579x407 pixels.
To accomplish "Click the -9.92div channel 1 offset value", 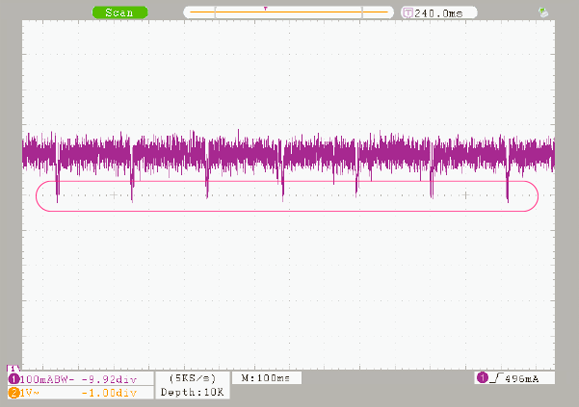I will coord(109,379).
